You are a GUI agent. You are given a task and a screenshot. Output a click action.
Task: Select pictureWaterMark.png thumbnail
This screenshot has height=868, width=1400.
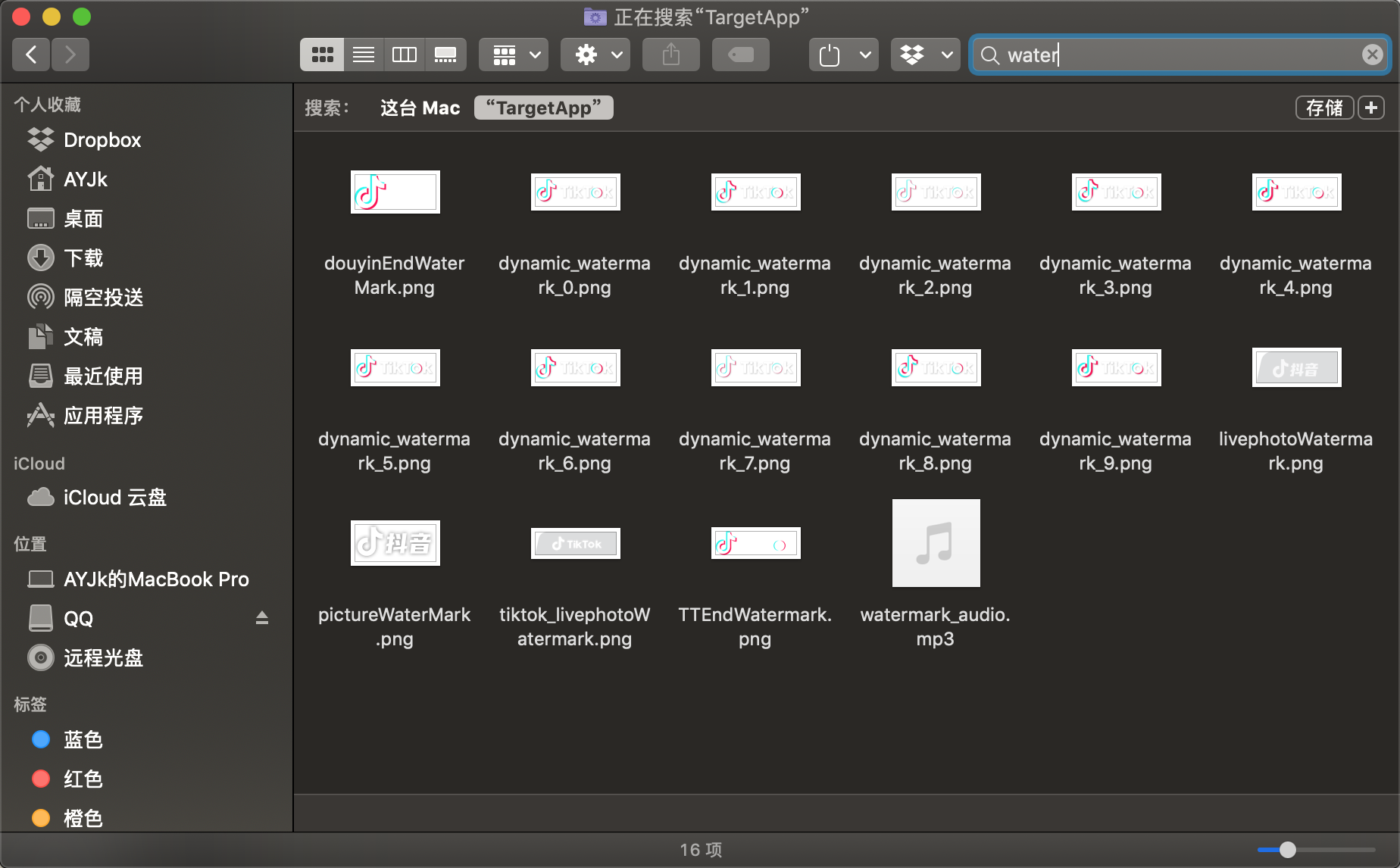[x=395, y=543]
